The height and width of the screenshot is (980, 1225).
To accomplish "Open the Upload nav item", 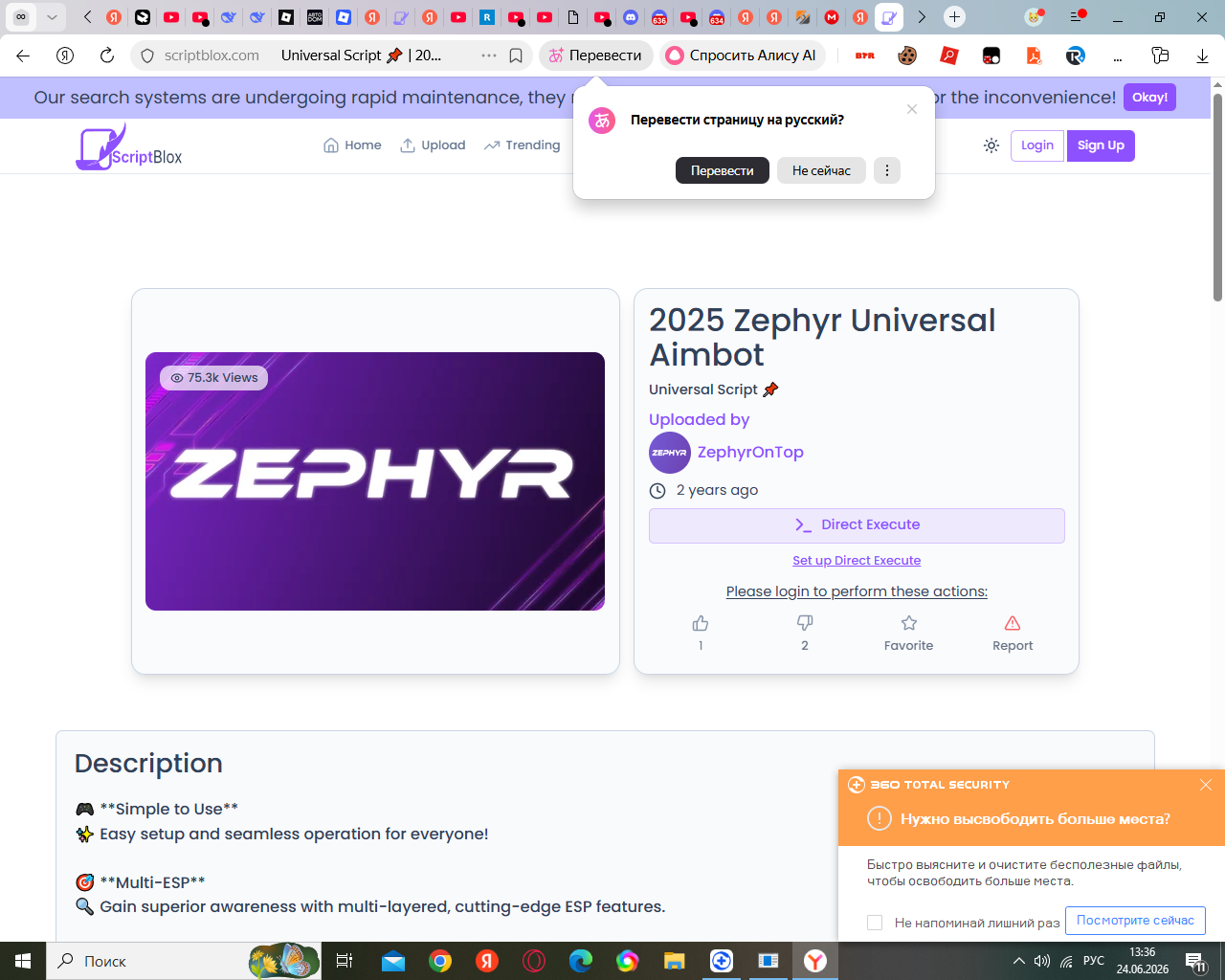I will [x=433, y=145].
